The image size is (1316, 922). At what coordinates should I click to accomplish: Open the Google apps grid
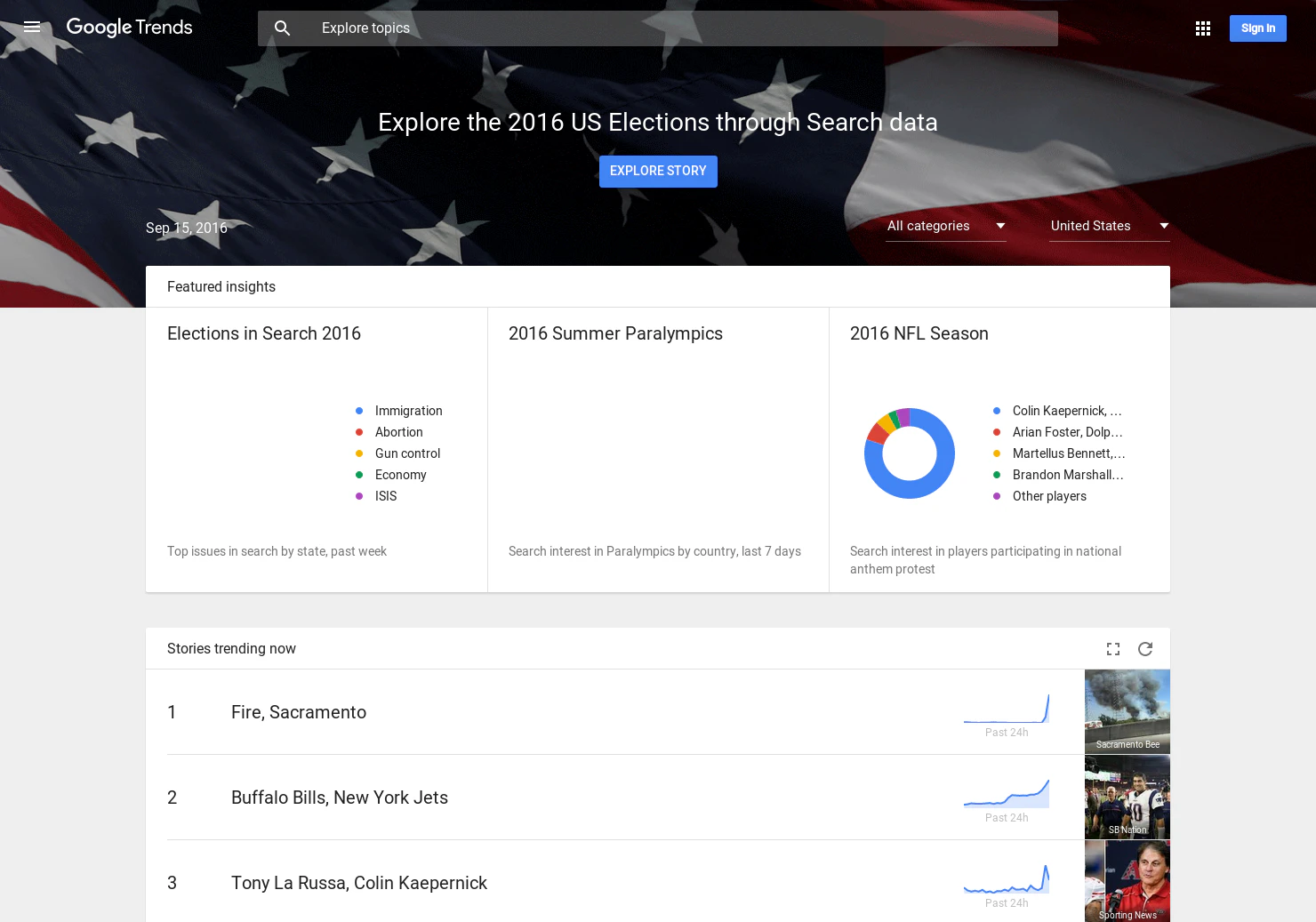[x=1203, y=28]
